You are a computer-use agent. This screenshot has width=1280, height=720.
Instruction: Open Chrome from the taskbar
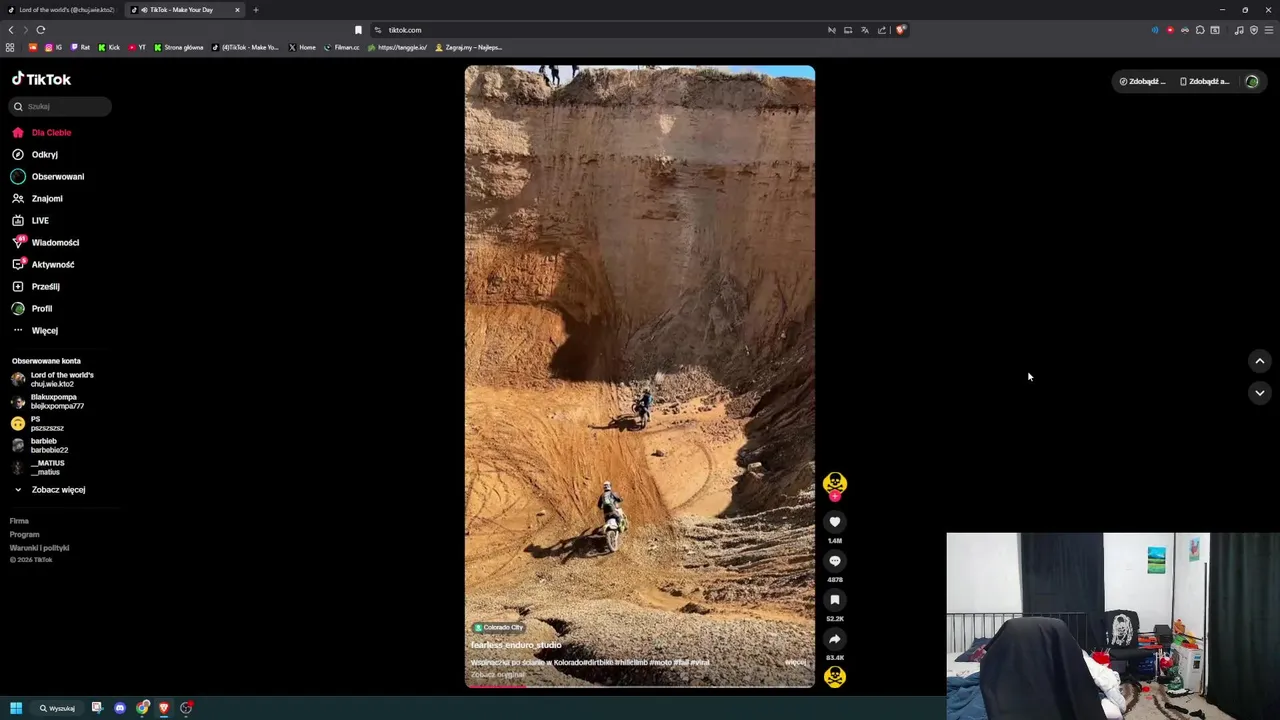143,708
